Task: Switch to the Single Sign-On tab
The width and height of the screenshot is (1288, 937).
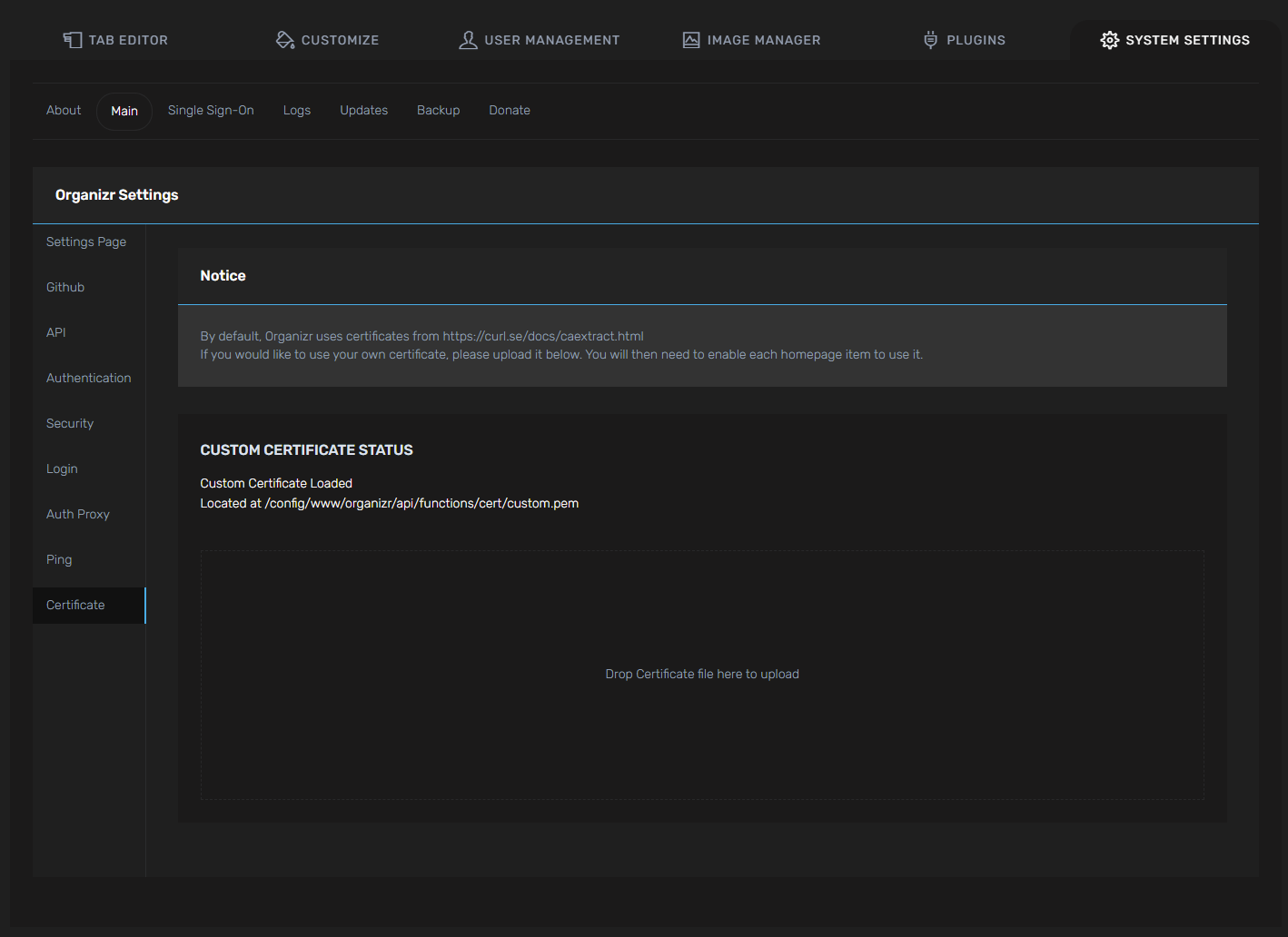Action: 211,110
